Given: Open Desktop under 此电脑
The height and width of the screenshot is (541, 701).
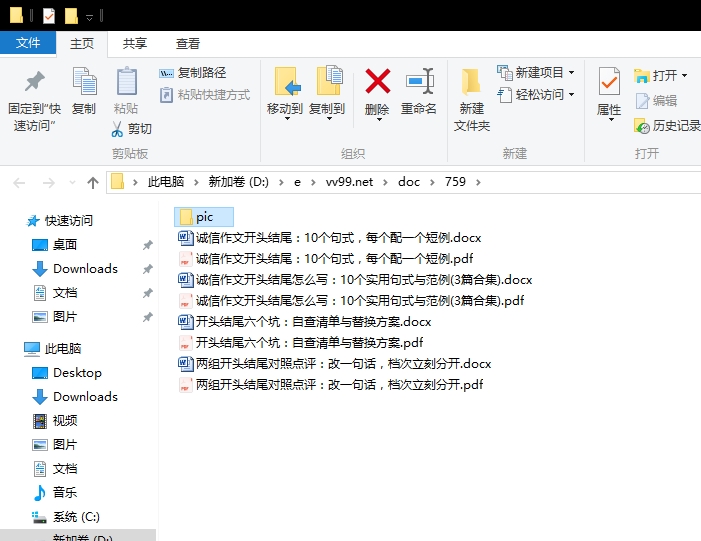Looking at the screenshot, I should click(67, 373).
